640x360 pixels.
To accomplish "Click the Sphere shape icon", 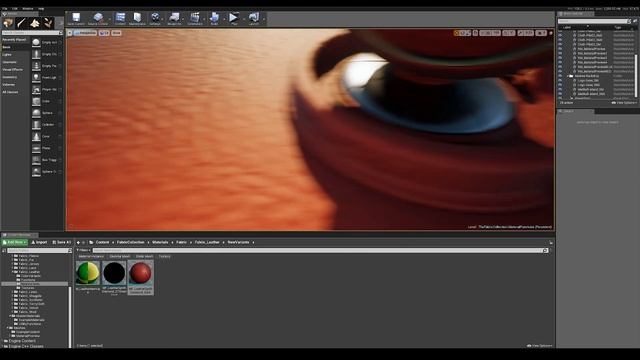I will [x=36, y=113].
